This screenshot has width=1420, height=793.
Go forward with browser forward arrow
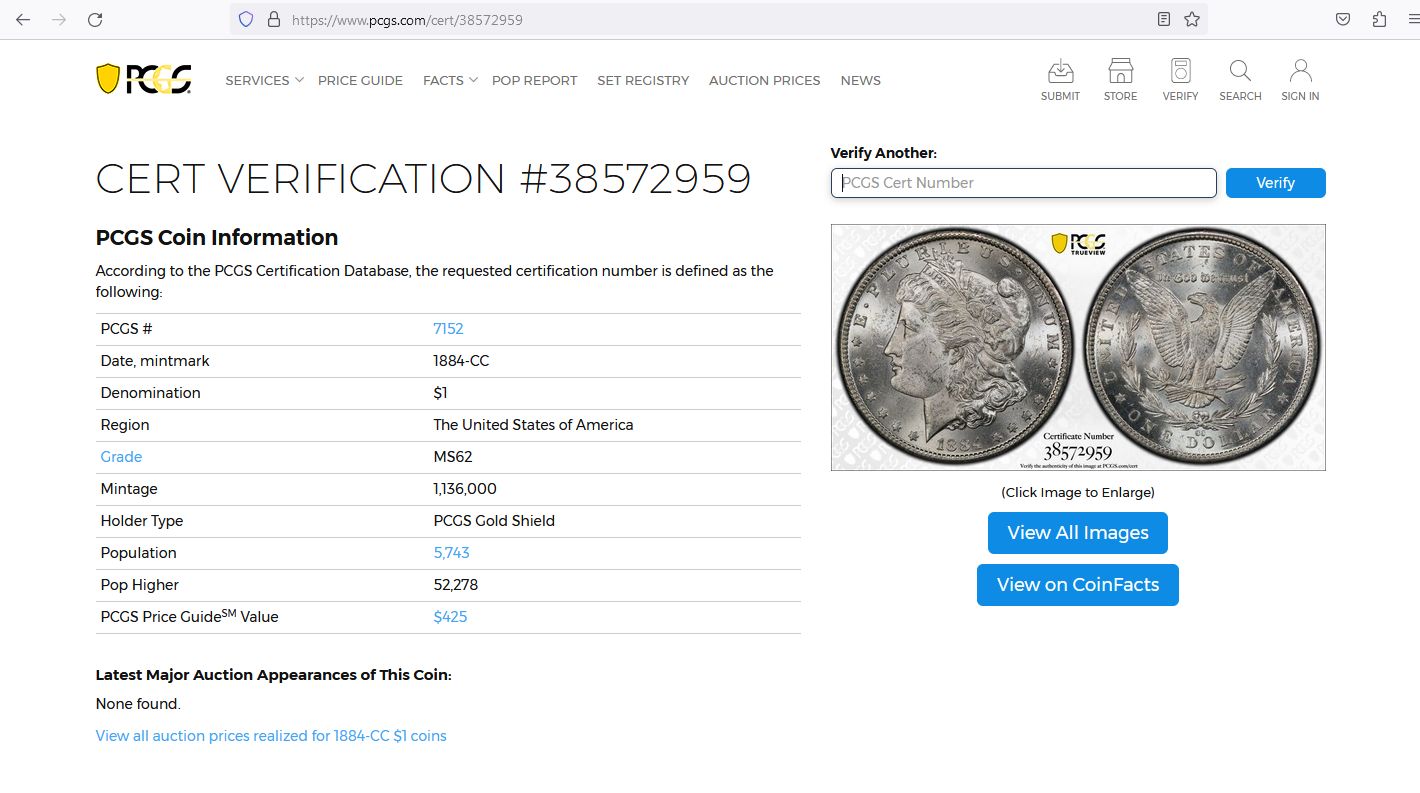click(x=59, y=19)
